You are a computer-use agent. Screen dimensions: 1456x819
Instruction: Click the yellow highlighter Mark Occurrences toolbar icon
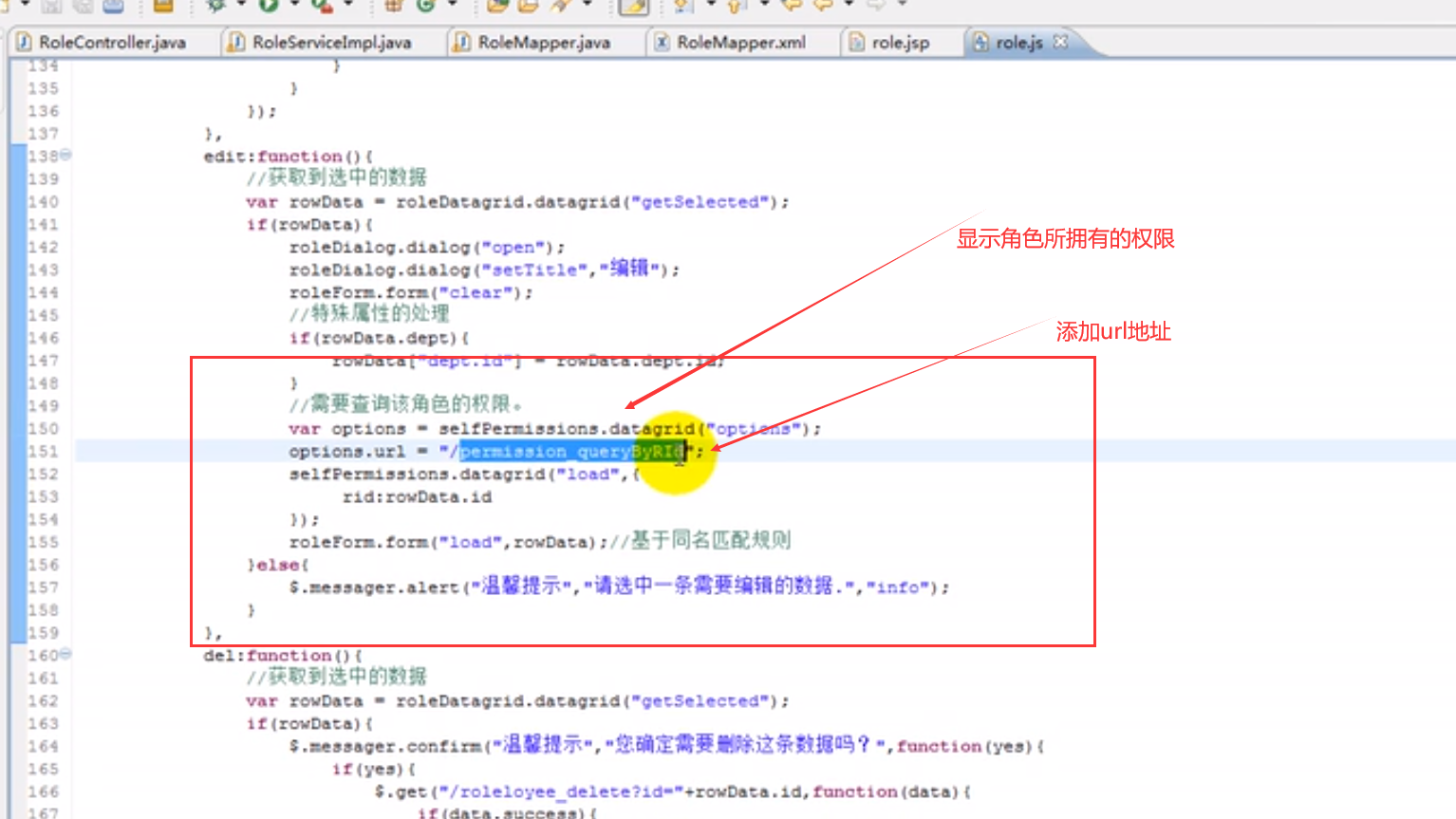[633, 8]
